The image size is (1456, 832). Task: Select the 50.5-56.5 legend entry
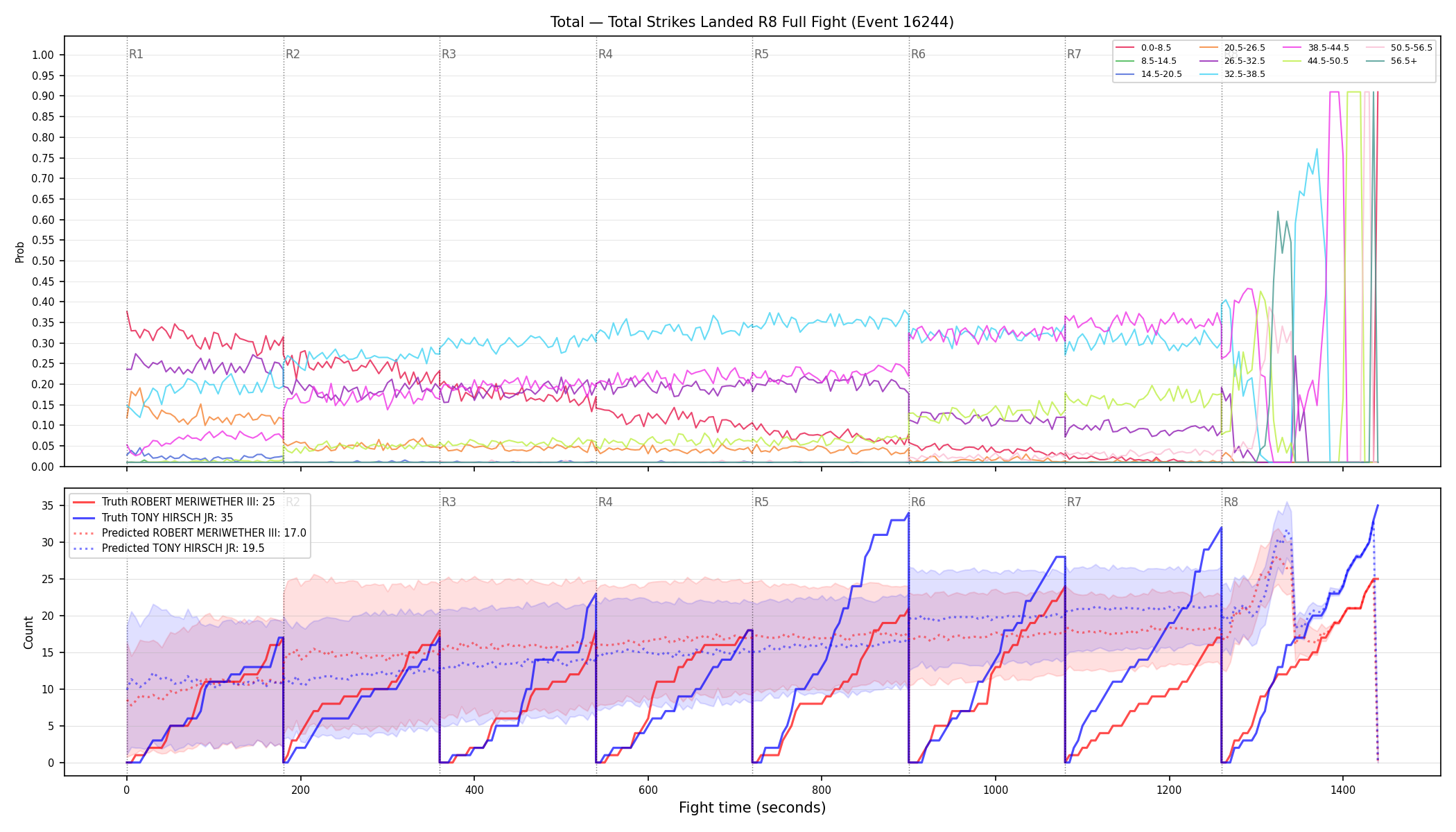coord(1398,48)
